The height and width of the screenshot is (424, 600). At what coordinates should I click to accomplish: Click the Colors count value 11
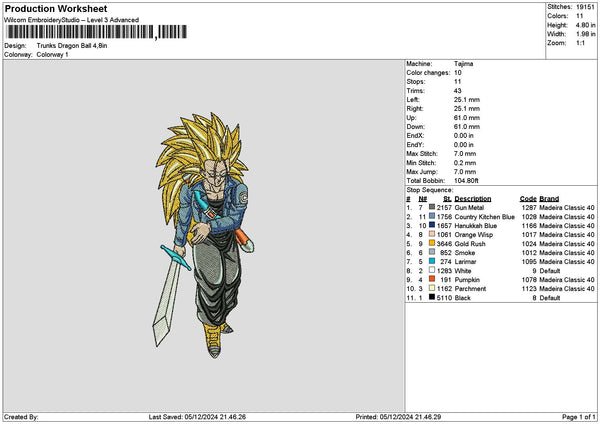[x=580, y=16]
